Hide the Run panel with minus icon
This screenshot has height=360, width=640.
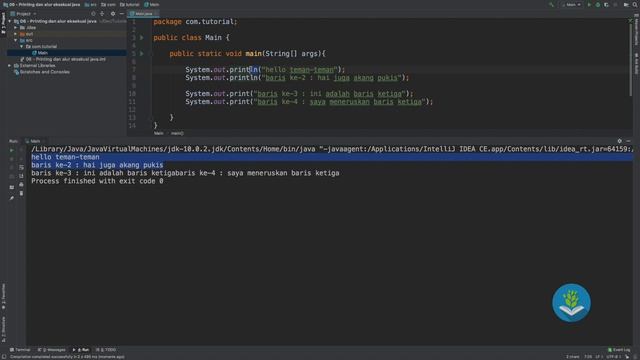click(x=628, y=141)
